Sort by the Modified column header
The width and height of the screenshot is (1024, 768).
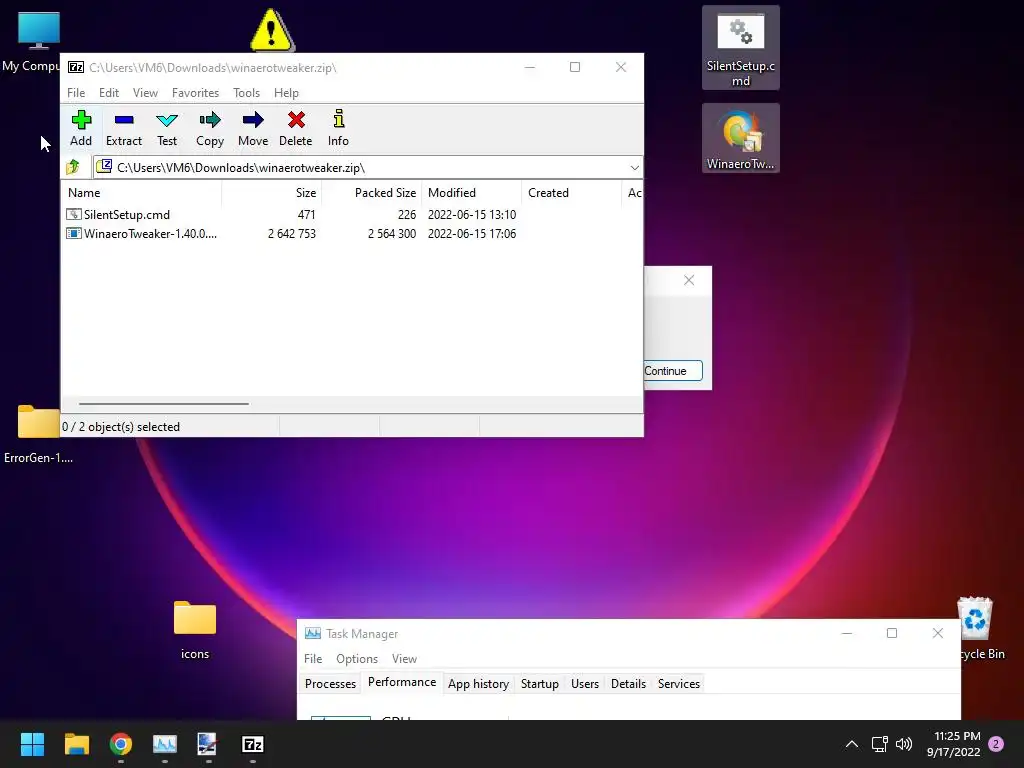pos(472,193)
